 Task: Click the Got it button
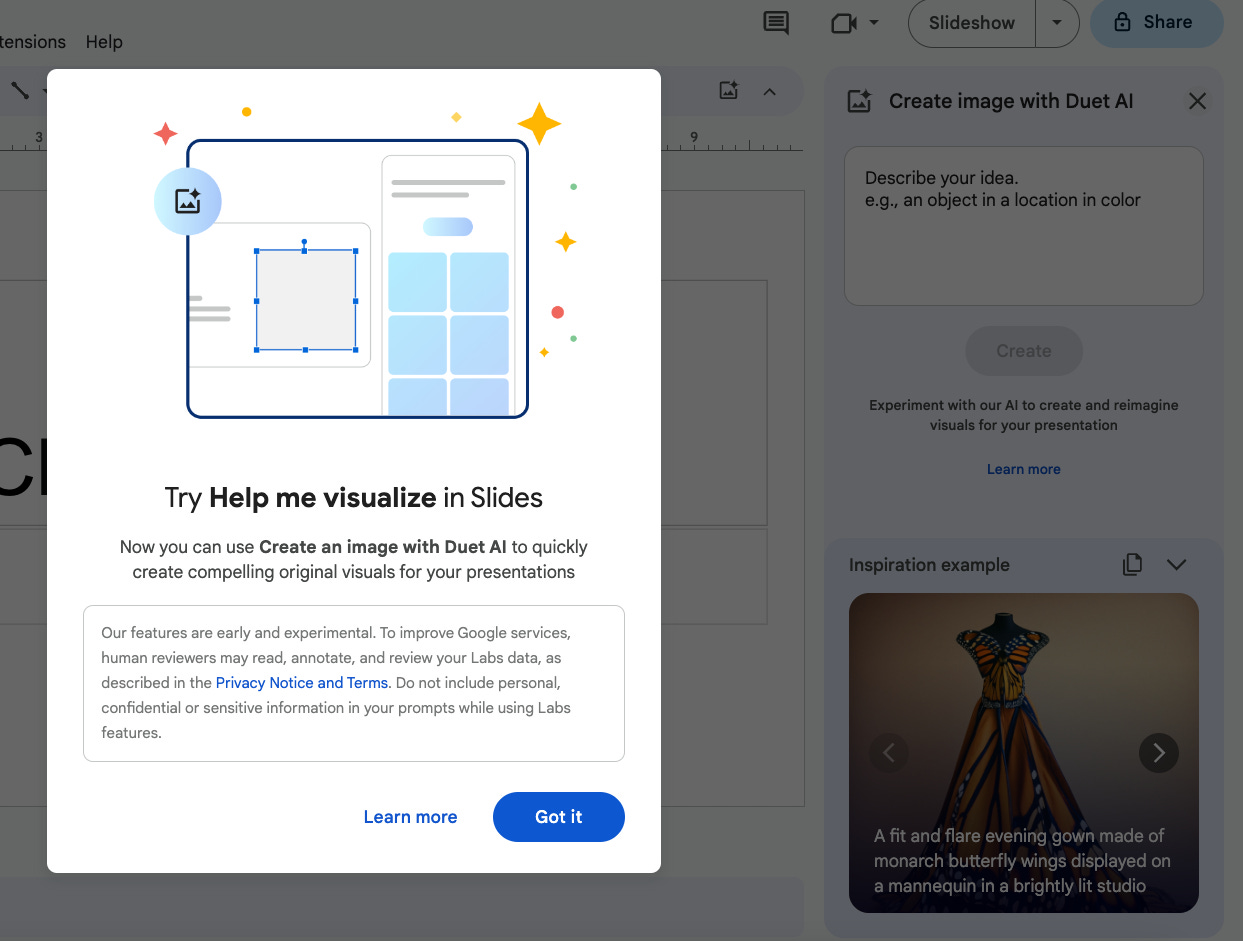558,817
